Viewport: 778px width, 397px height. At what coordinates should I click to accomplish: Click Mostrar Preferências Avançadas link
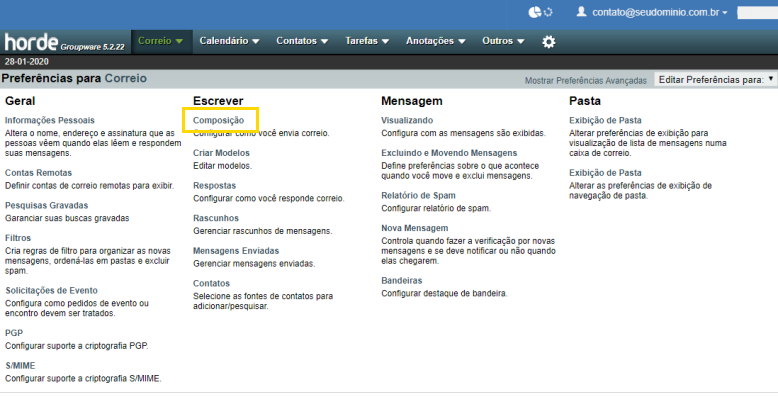pos(585,80)
